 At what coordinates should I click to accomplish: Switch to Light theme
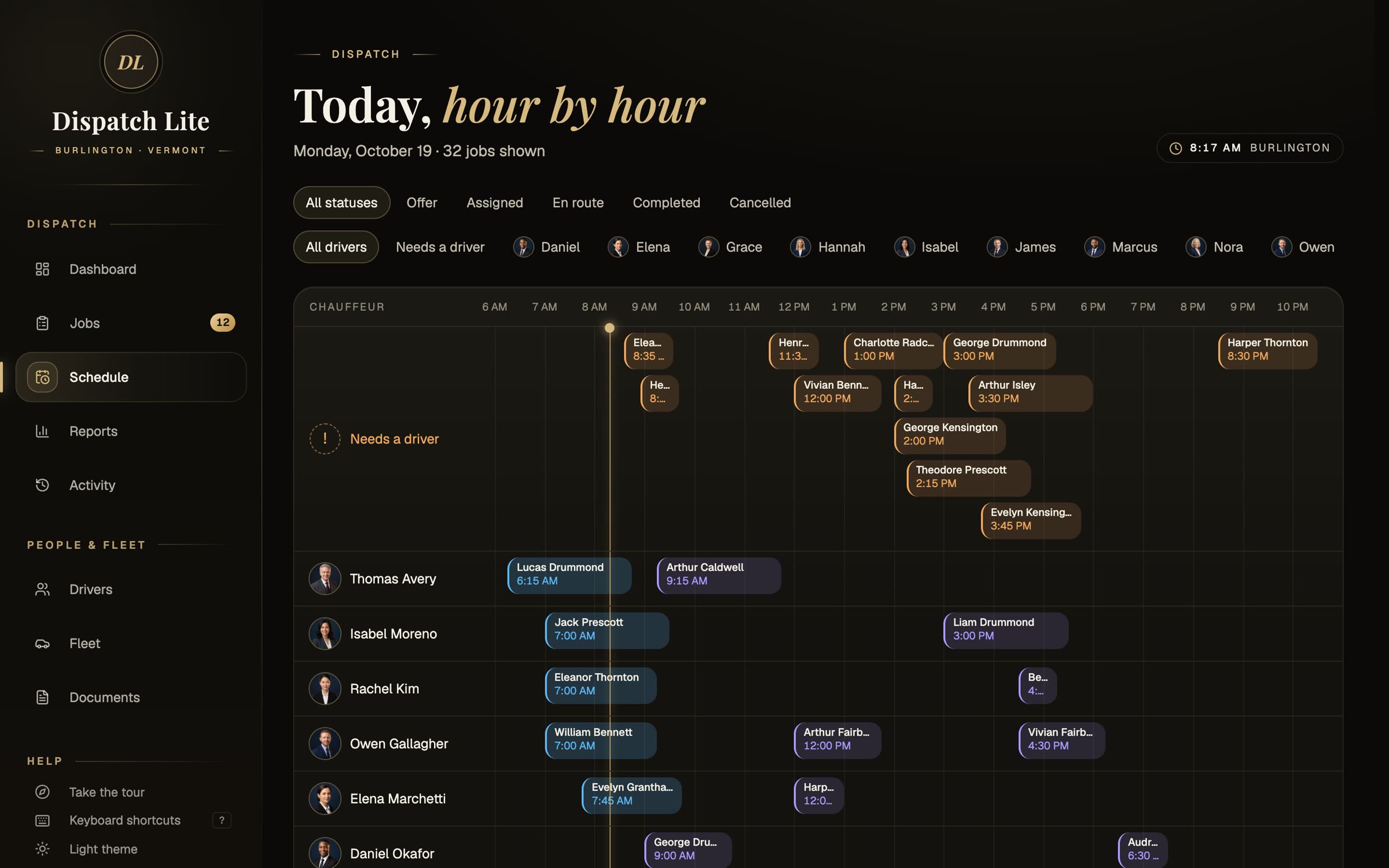(131, 849)
